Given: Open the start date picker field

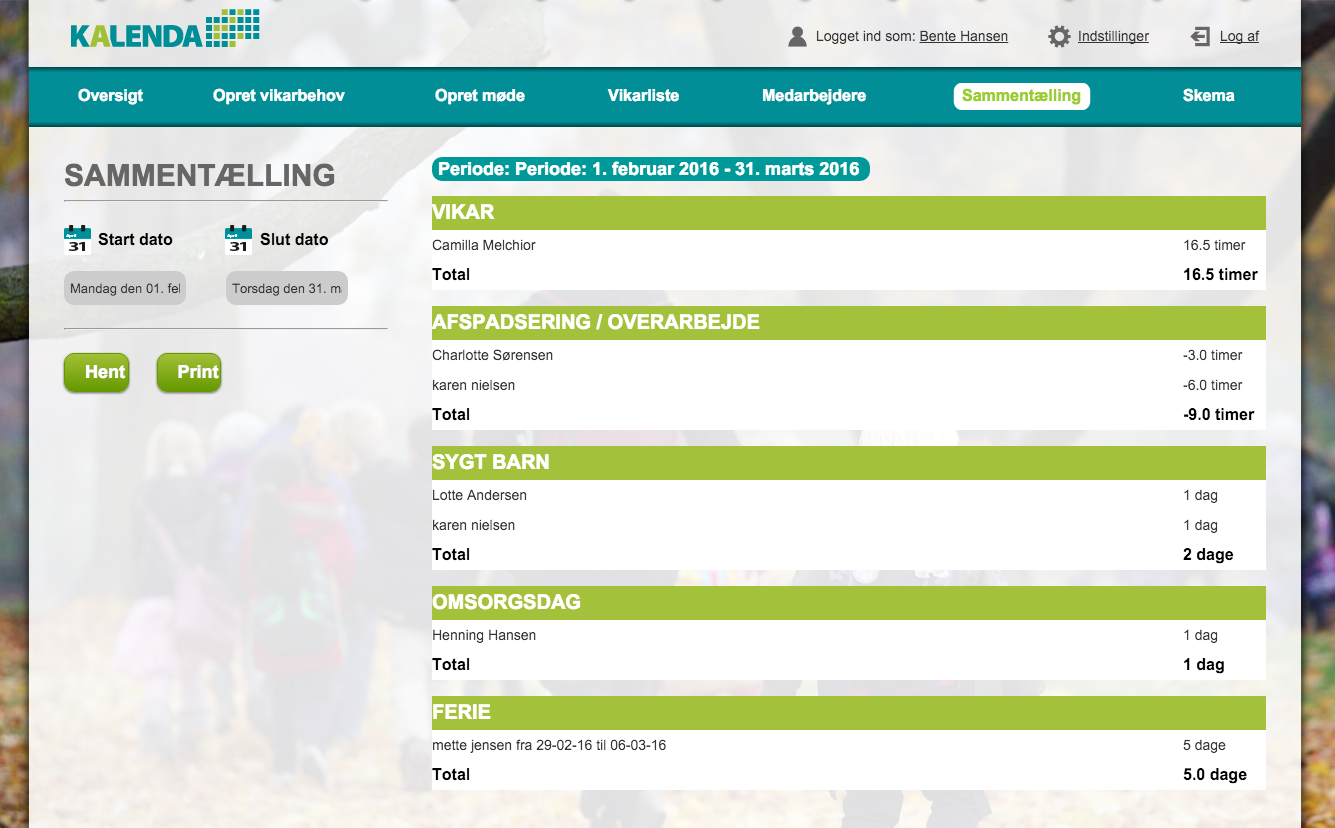Looking at the screenshot, I should pyautogui.click(x=125, y=289).
